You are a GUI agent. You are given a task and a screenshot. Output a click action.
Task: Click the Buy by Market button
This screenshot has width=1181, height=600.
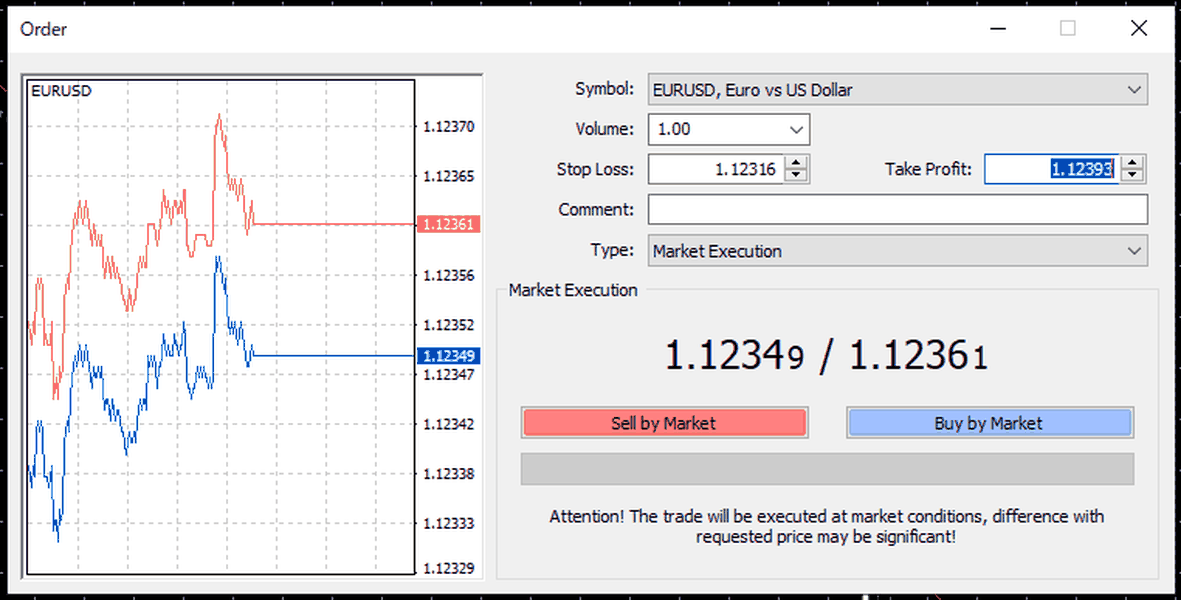990,423
